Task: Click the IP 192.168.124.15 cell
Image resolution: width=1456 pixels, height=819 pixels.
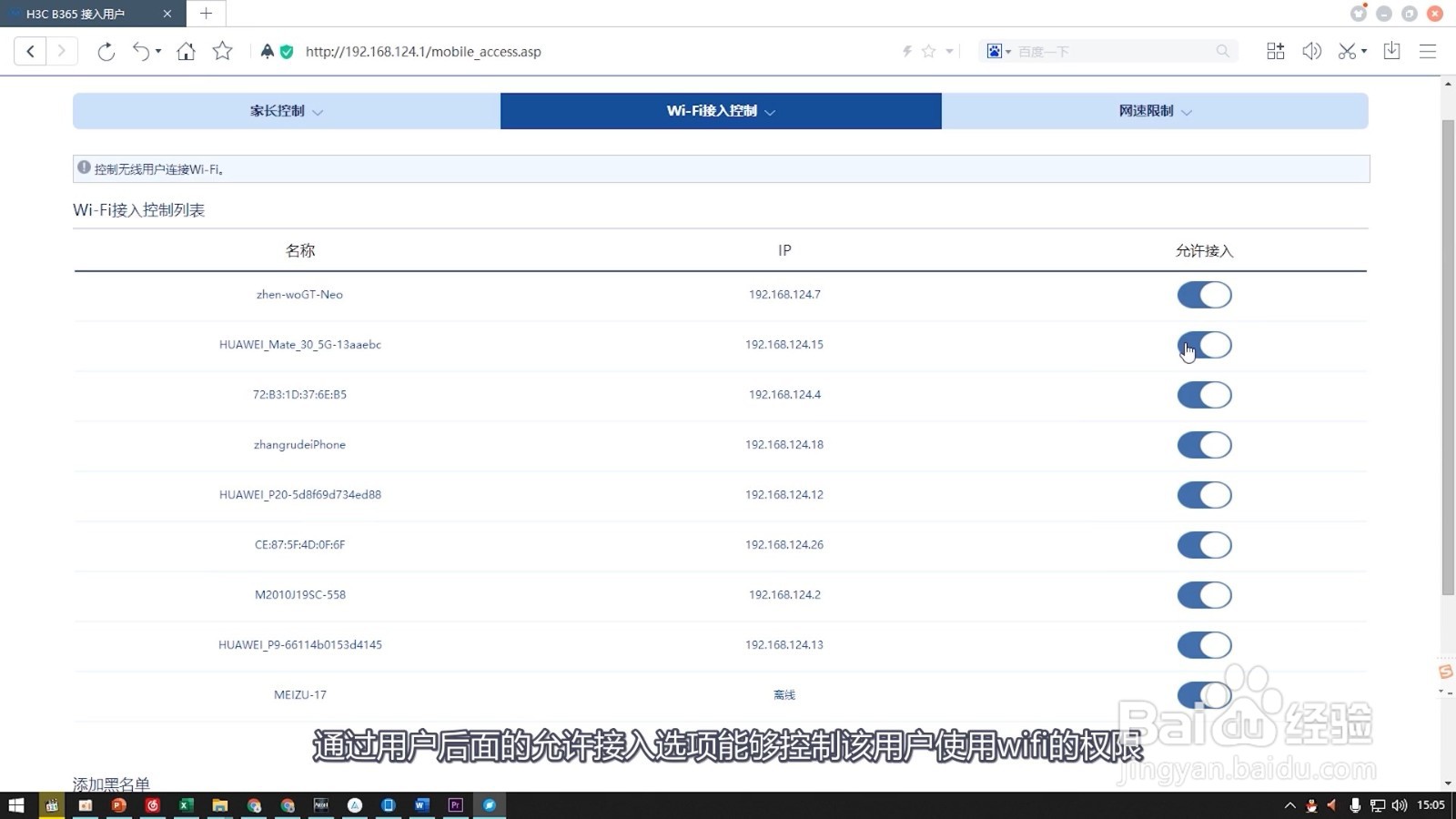Action: 784,345
